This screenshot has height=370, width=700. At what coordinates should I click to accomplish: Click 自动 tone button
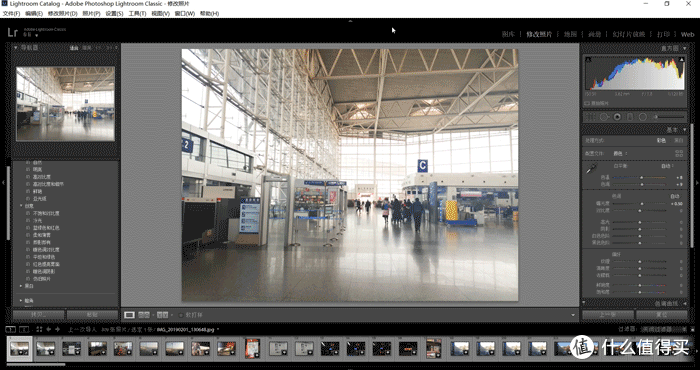[675, 196]
